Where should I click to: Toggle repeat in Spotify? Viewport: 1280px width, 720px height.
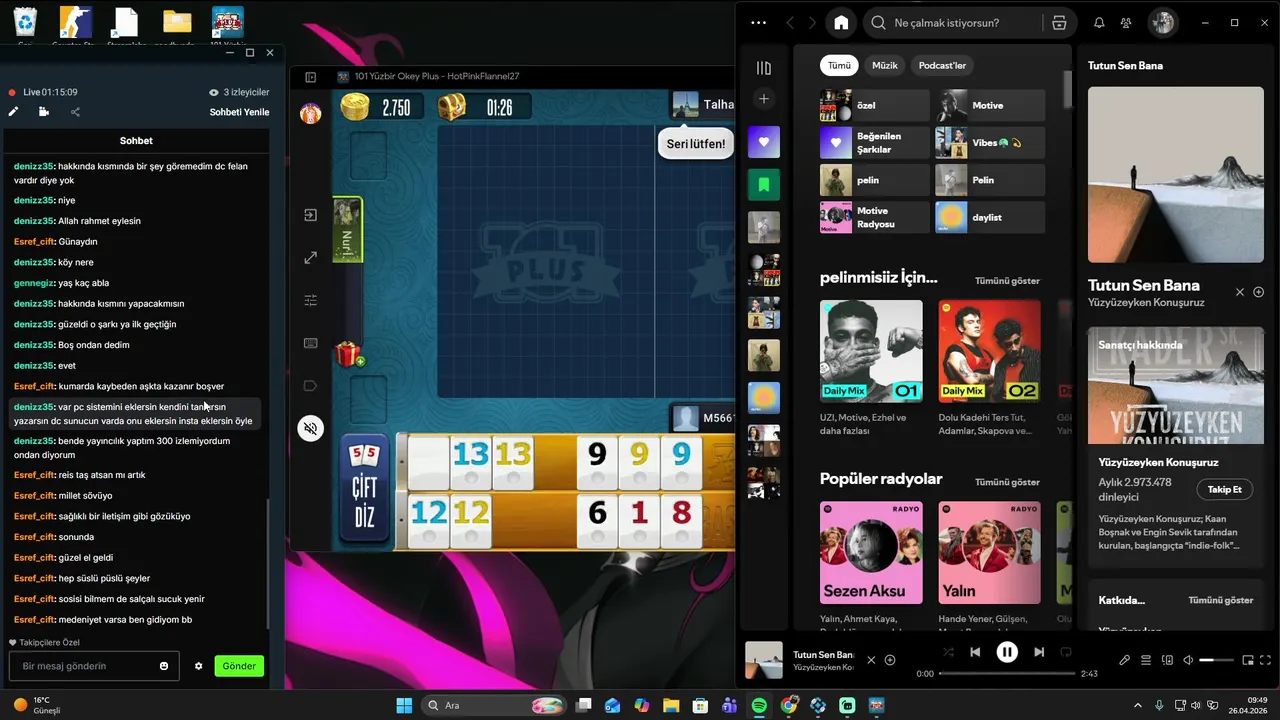[x=1066, y=652]
